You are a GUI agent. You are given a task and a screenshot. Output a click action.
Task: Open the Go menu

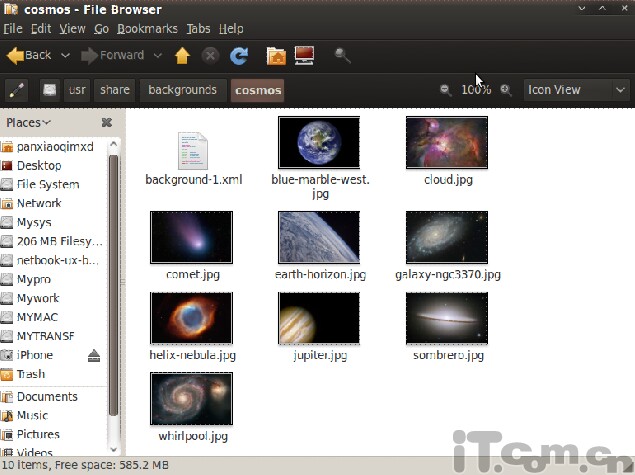[x=101, y=29]
